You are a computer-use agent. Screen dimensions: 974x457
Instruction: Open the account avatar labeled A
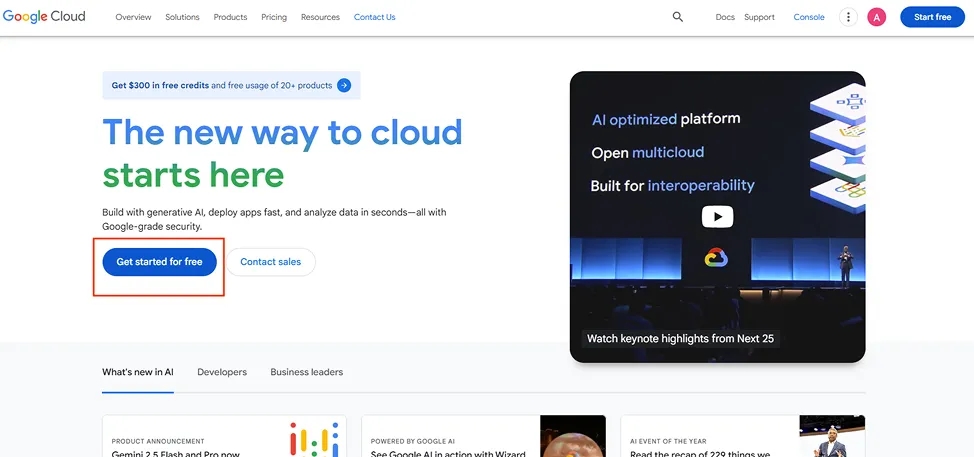click(876, 17)
